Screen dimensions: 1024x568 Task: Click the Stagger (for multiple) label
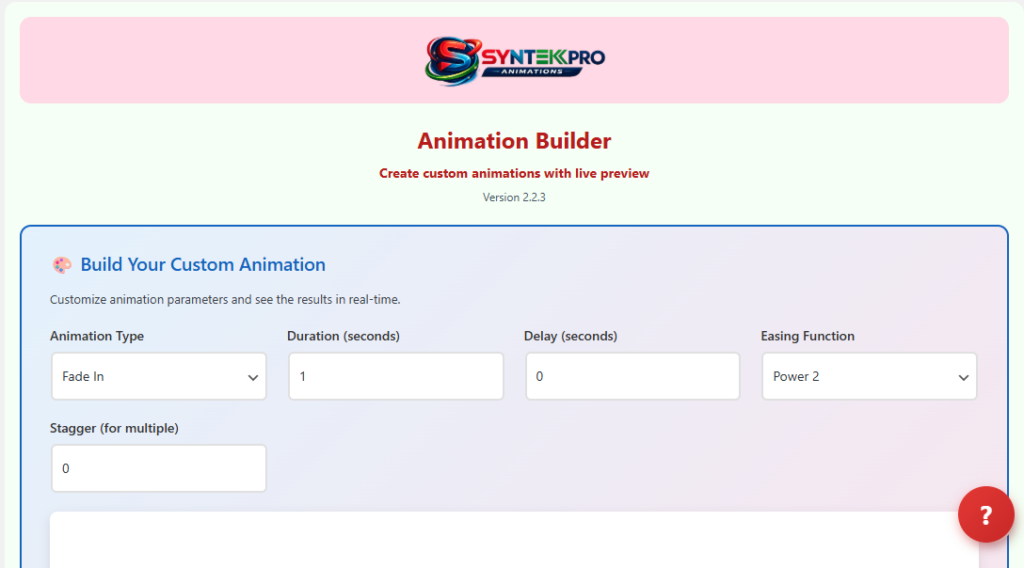114,428
